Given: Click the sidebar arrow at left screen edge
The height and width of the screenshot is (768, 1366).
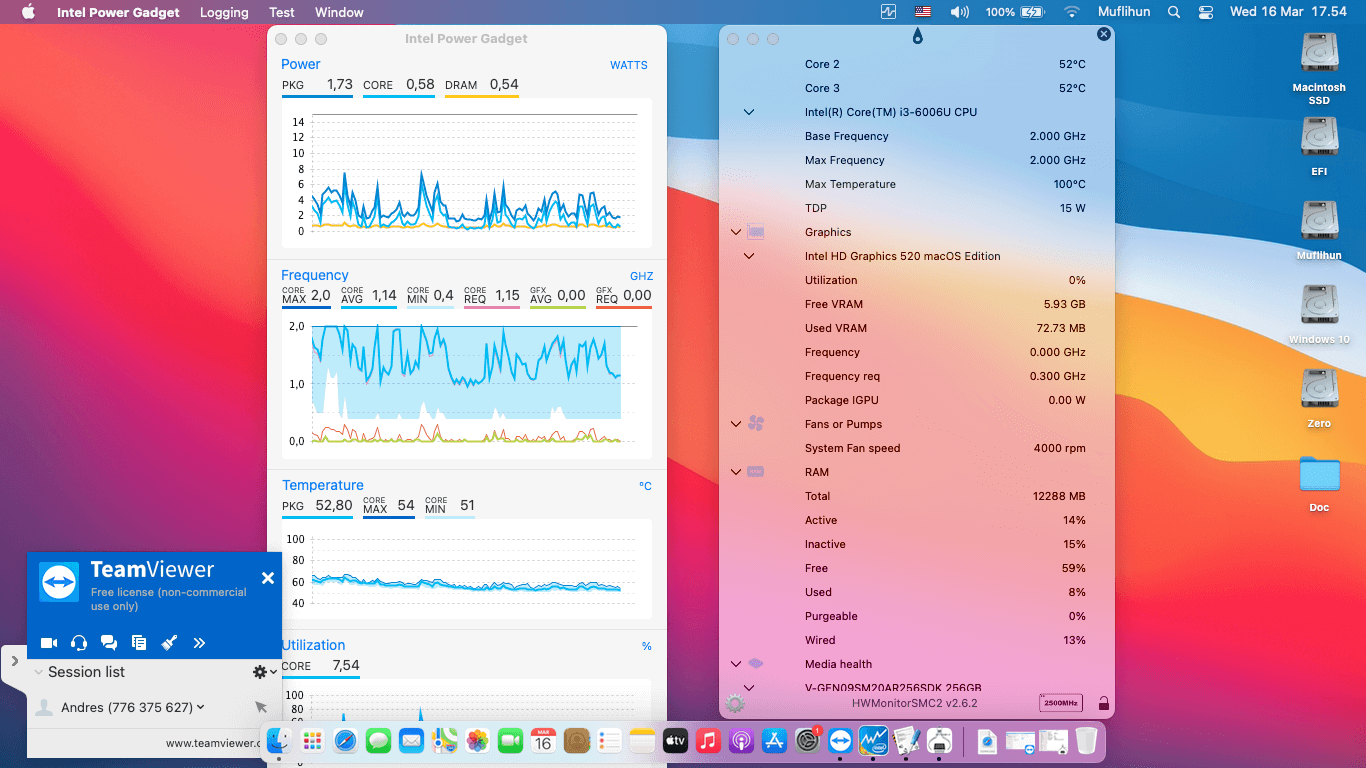Looking at the screenshot, I should coord(14,660).
